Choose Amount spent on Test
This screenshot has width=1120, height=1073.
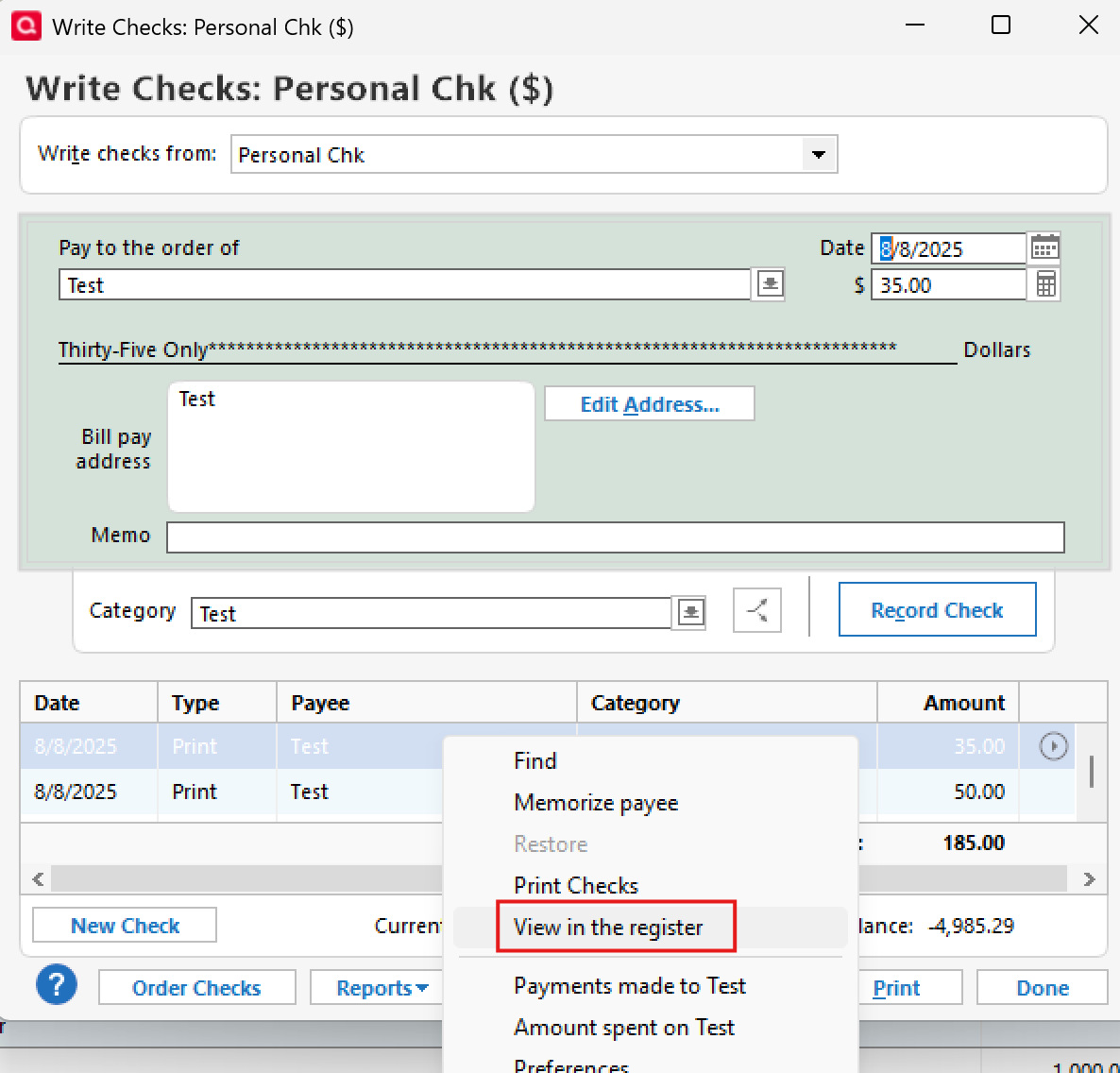tap(624, 1028)
